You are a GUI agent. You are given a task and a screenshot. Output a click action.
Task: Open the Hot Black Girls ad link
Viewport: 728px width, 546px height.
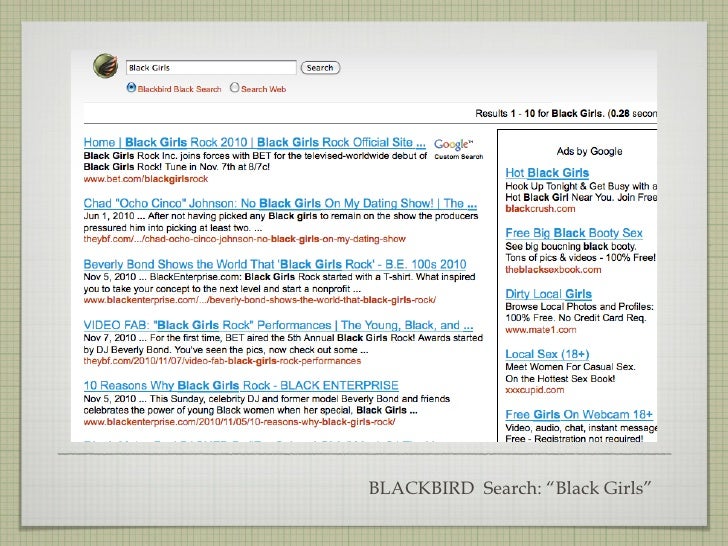tap(547, 173)
